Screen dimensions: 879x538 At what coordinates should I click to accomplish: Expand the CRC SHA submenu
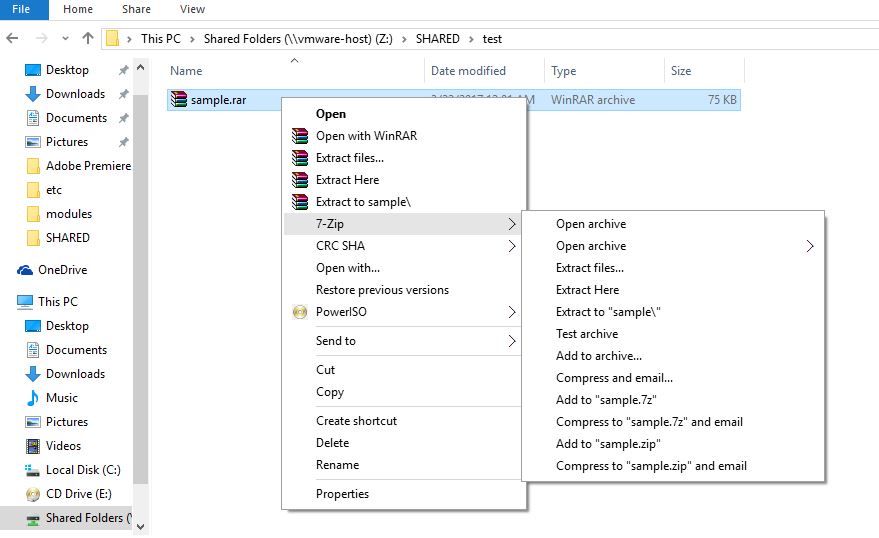click(512, 246)
